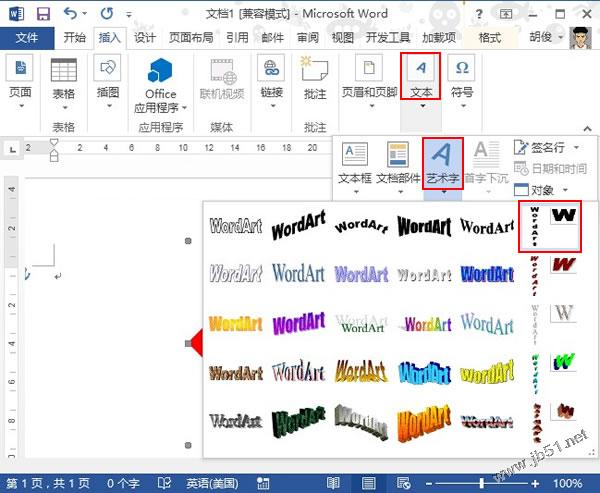Image resolution: width=600 pixels, height=493 pixels.
Task: Switch to the 页面布局 tab
Action: (x=191, y=38)
